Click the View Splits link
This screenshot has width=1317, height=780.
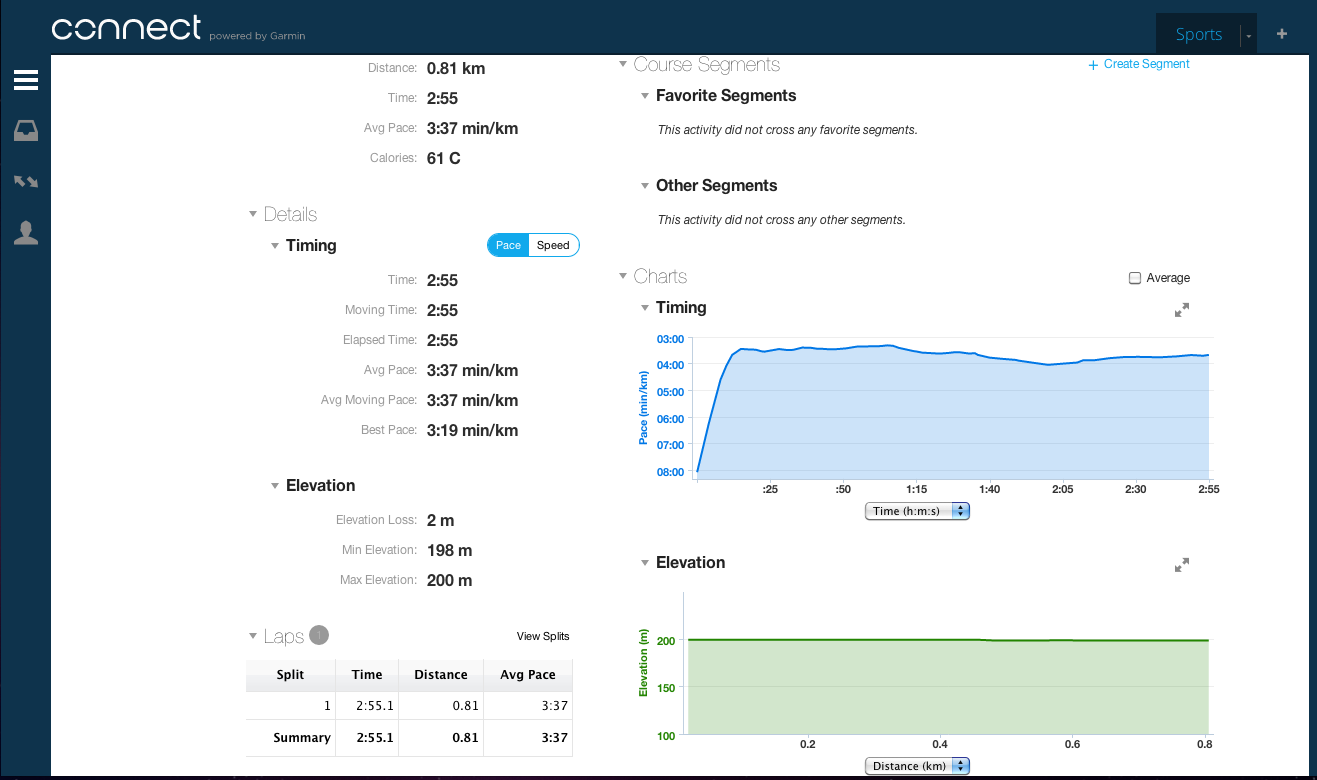click(543, 636)
